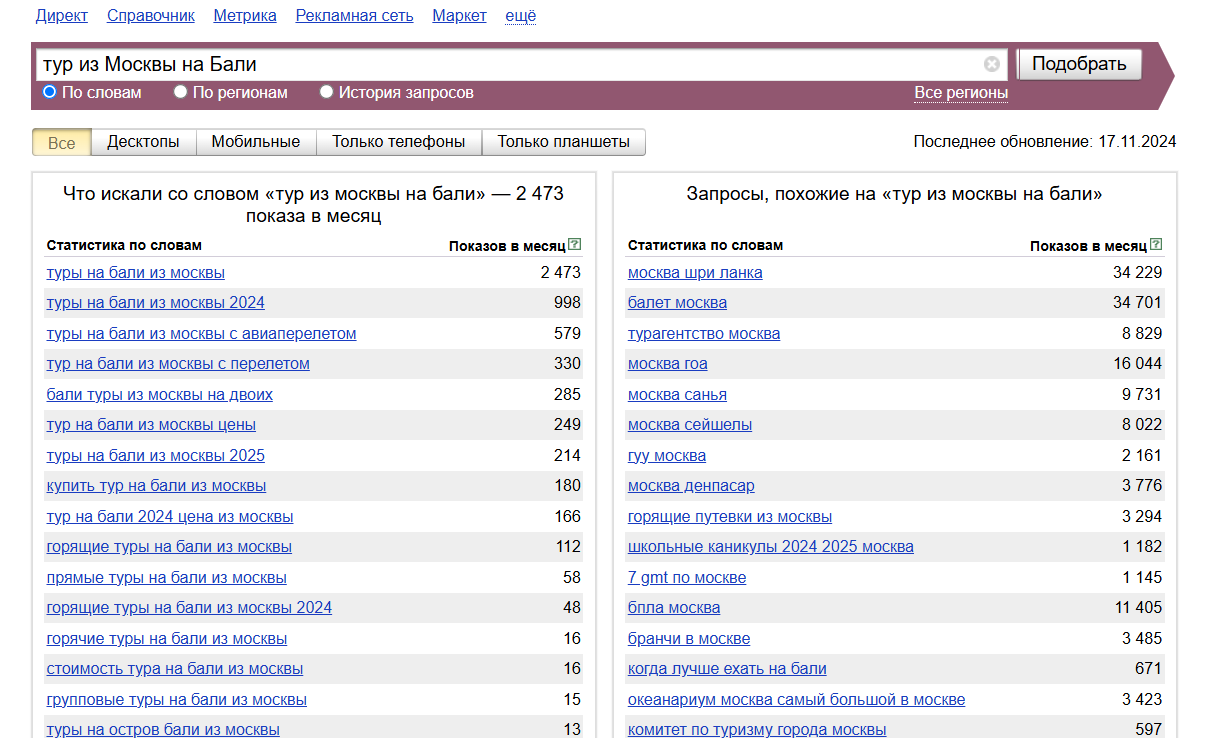
Task: Select the 'По словам' radio button
Action: pos(49,92)
